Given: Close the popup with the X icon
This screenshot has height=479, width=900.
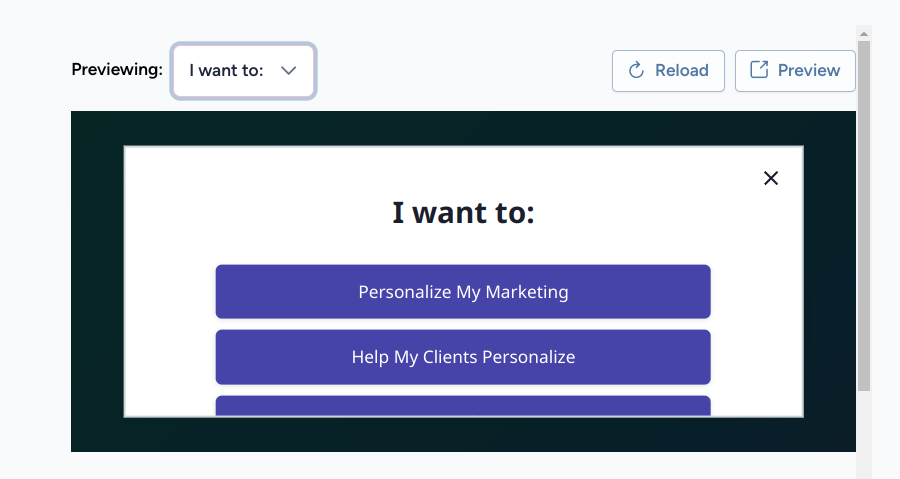Looking at the screenshot, I should click(771, 178).
